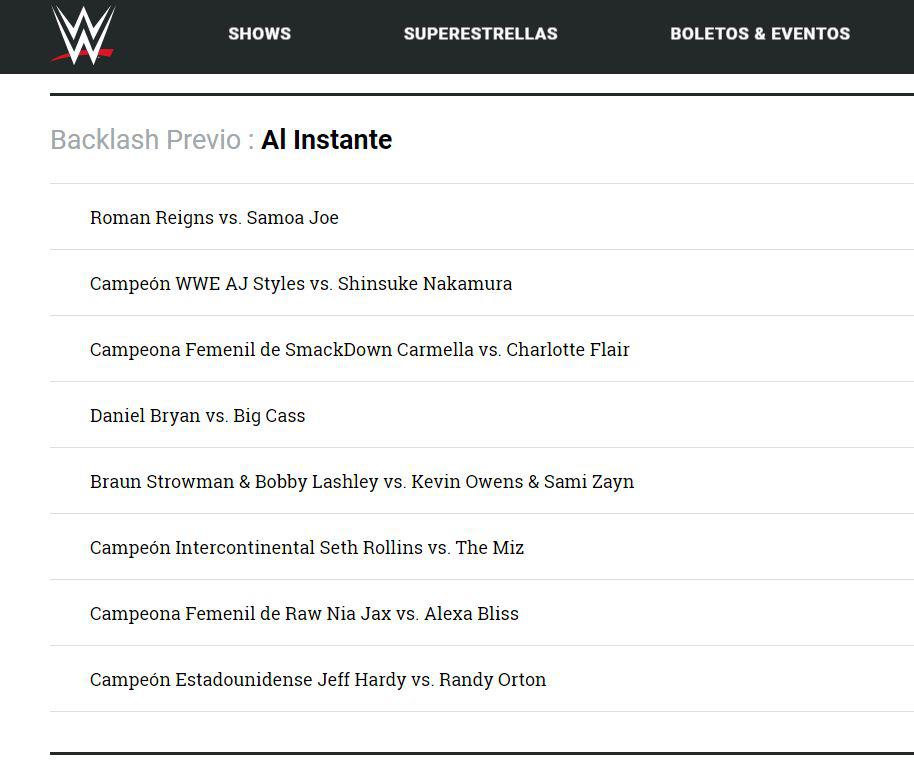Open the Roman Reigns vs. Samoa Joe match
This screenshot has height=760, width=914.
coord(214,217)
